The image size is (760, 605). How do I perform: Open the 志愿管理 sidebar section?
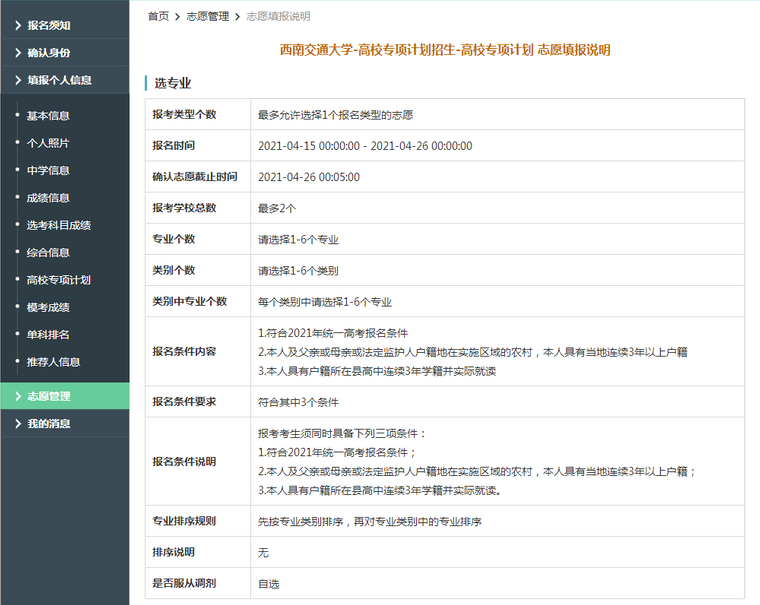coord(64,396)
